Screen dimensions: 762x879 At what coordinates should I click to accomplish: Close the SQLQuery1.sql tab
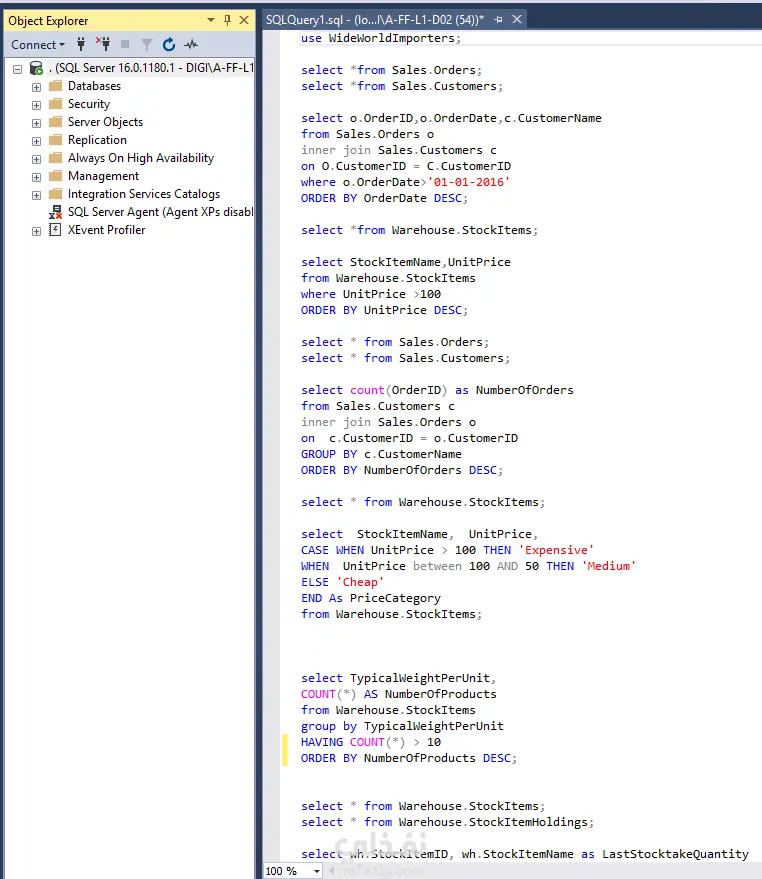[517, 20]
